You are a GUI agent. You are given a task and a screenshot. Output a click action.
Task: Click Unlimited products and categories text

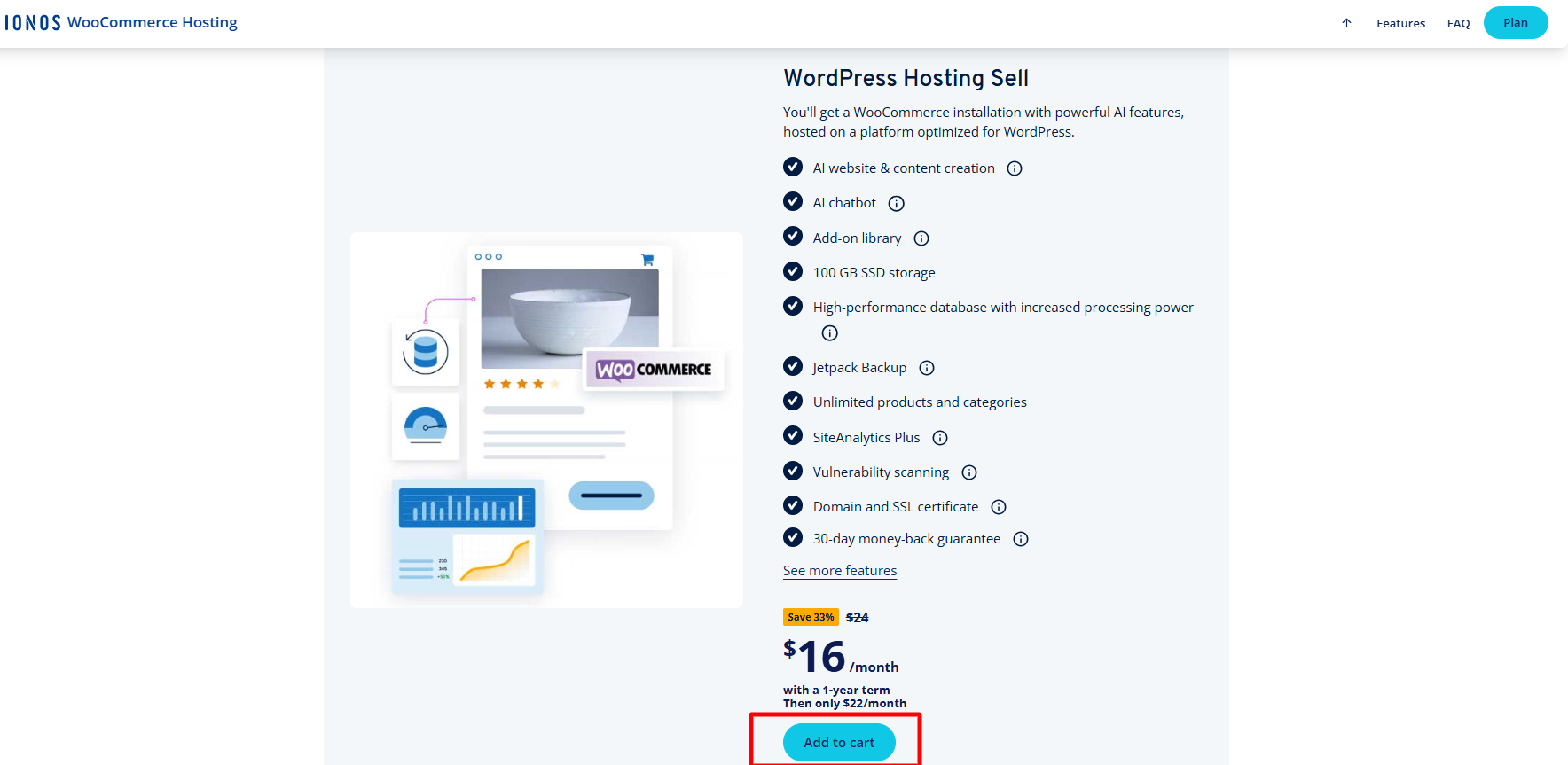[920, 402]
